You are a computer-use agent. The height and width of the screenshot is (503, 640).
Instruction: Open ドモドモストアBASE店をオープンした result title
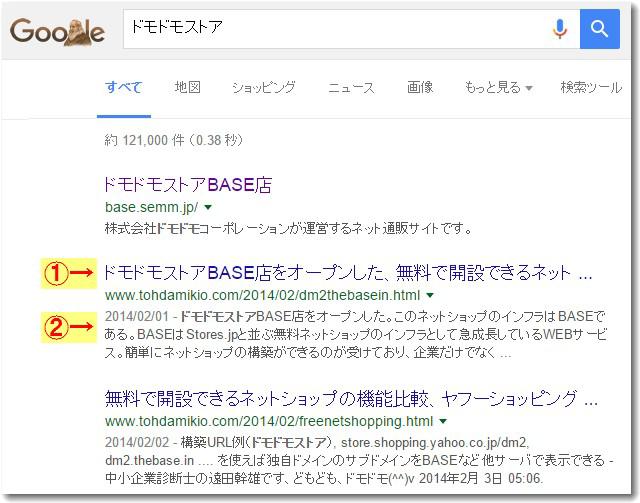pyautogui.click(x=348, y=273)
